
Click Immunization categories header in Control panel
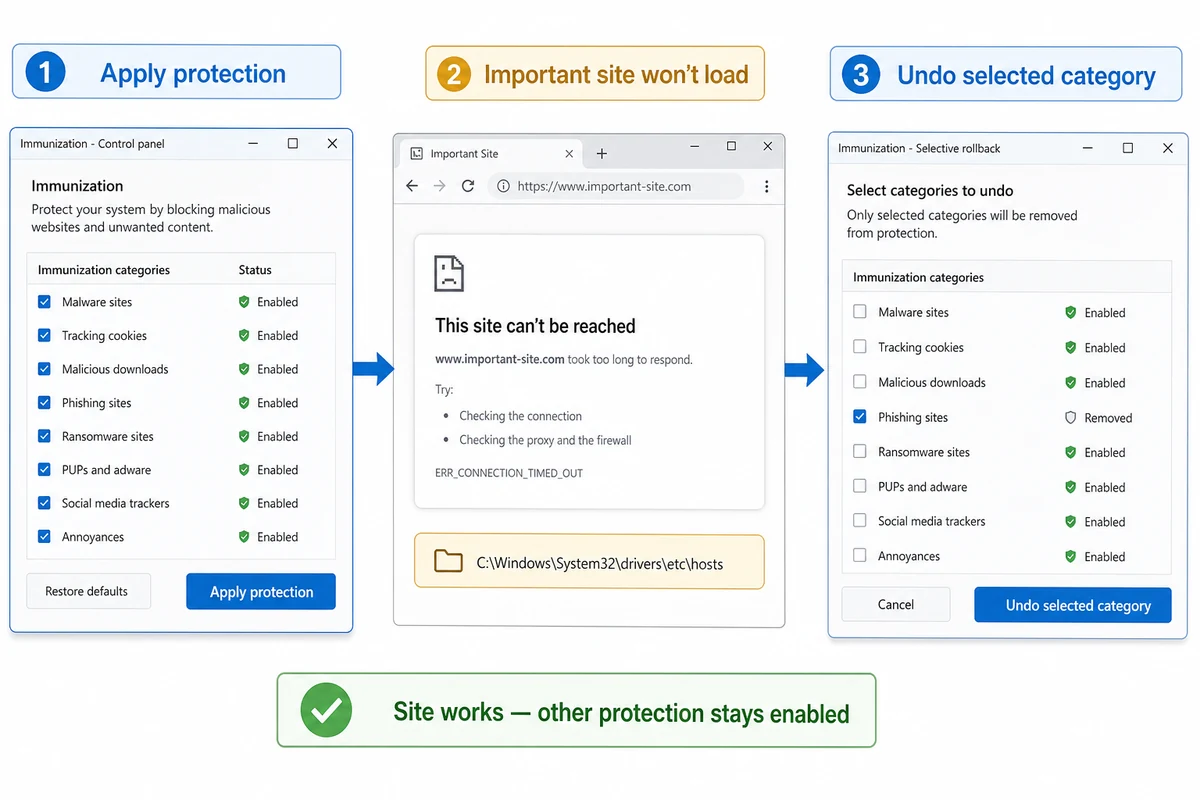[x=104, y=270]
